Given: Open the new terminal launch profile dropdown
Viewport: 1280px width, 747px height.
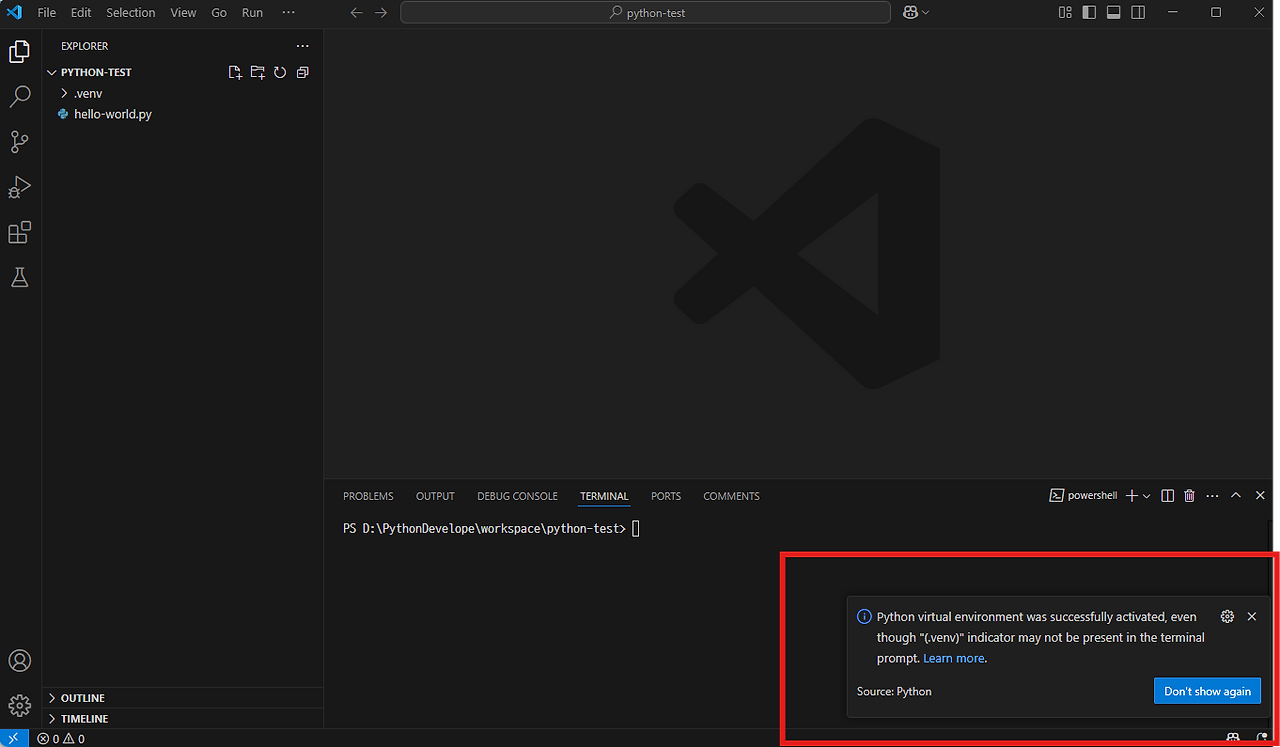Looking at the screenshot, I should click(x=1146, y=496).
